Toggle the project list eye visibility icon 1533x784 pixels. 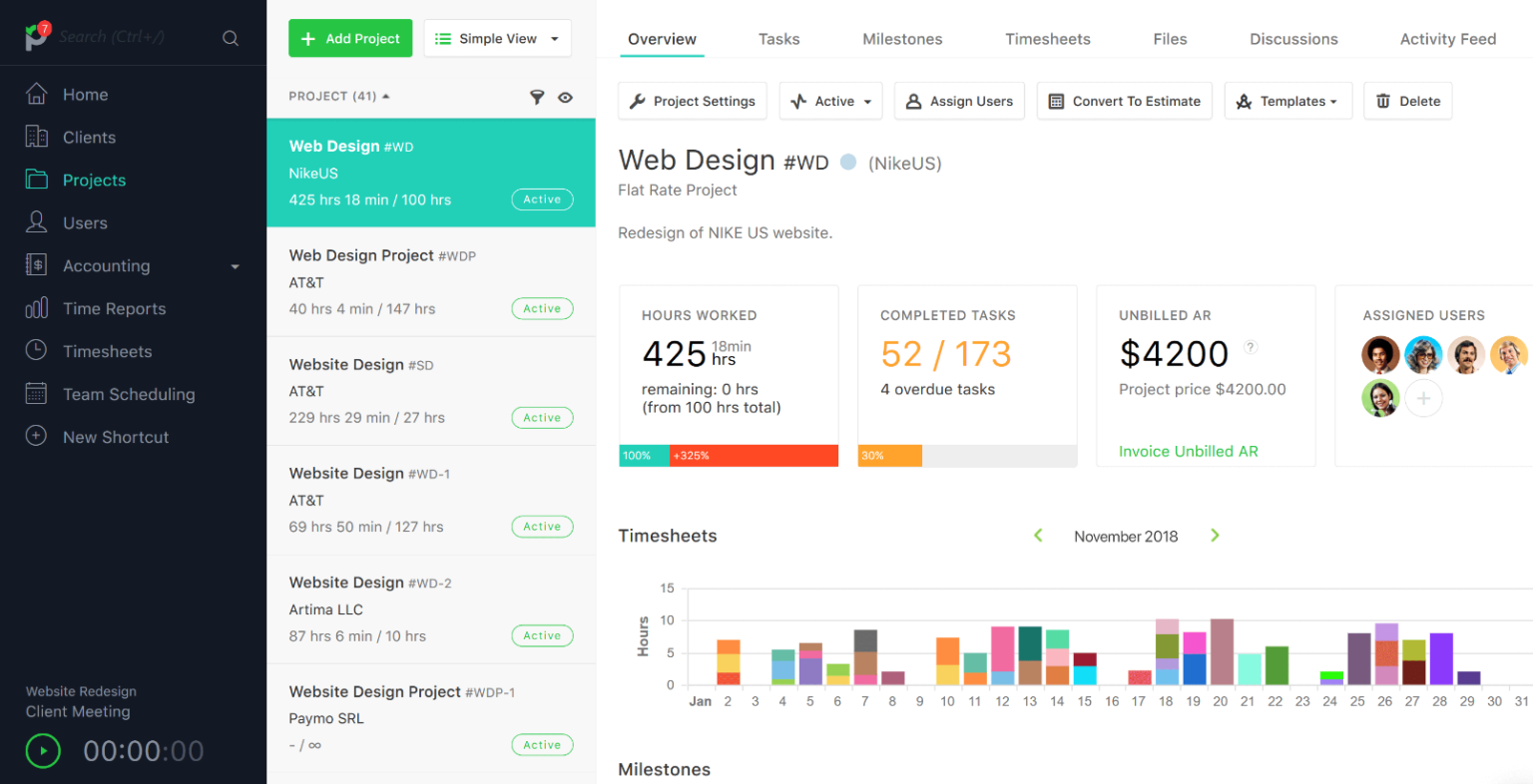pos(566,97)
